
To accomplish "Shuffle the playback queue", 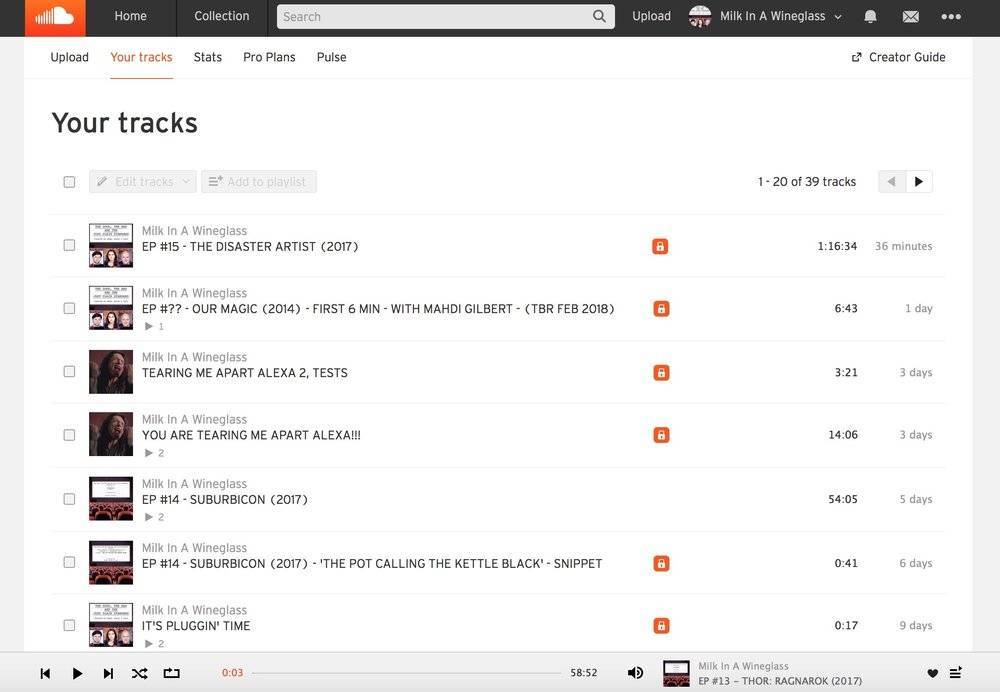I will [139, 673].
